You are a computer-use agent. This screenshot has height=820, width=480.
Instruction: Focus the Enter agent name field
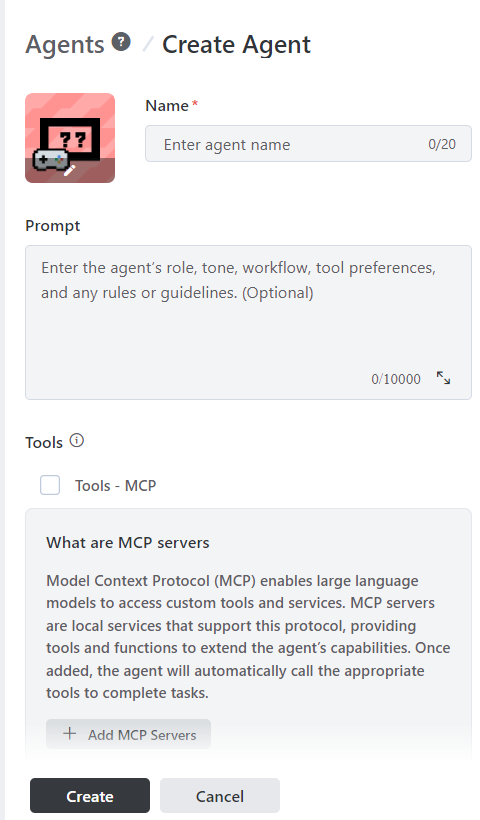coord(308,144)
